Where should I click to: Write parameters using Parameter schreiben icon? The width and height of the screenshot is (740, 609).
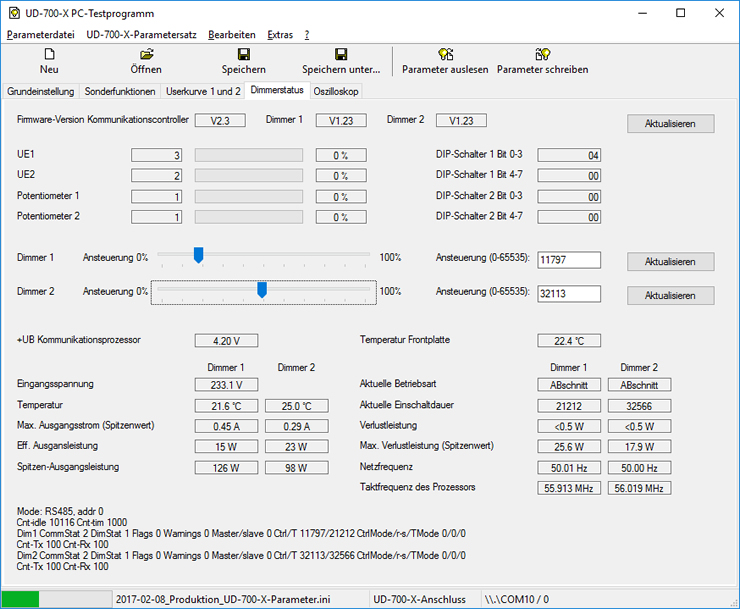(x=542, y=55)
